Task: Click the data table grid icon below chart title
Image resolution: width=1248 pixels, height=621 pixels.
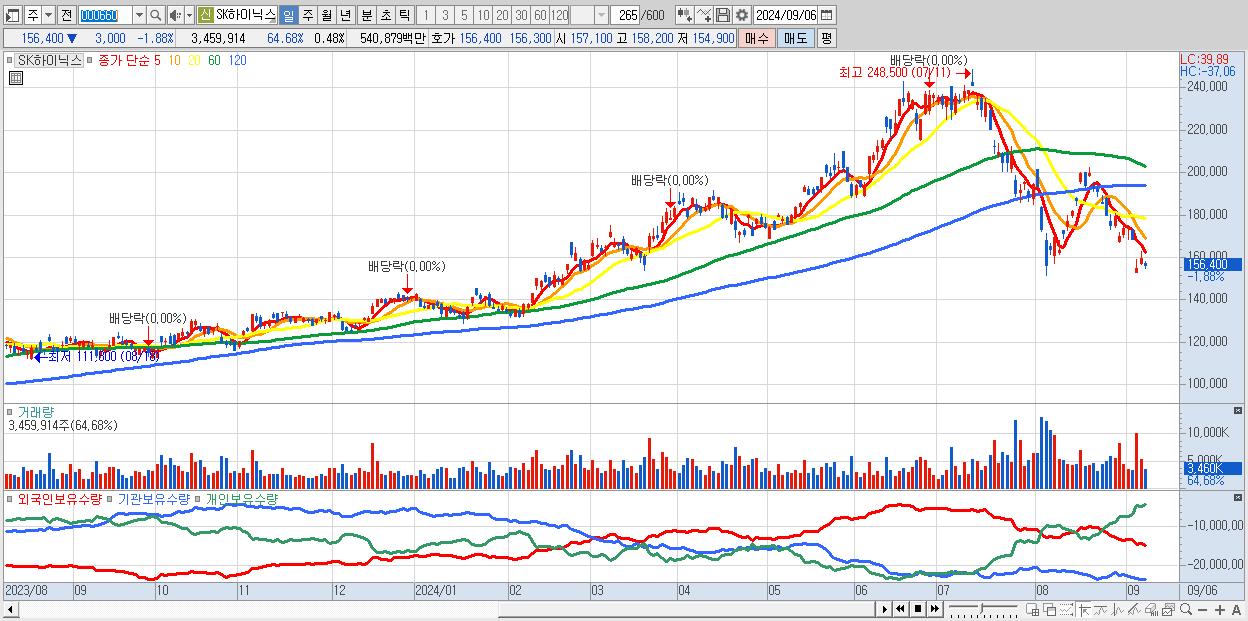Action: click(15, 78)
